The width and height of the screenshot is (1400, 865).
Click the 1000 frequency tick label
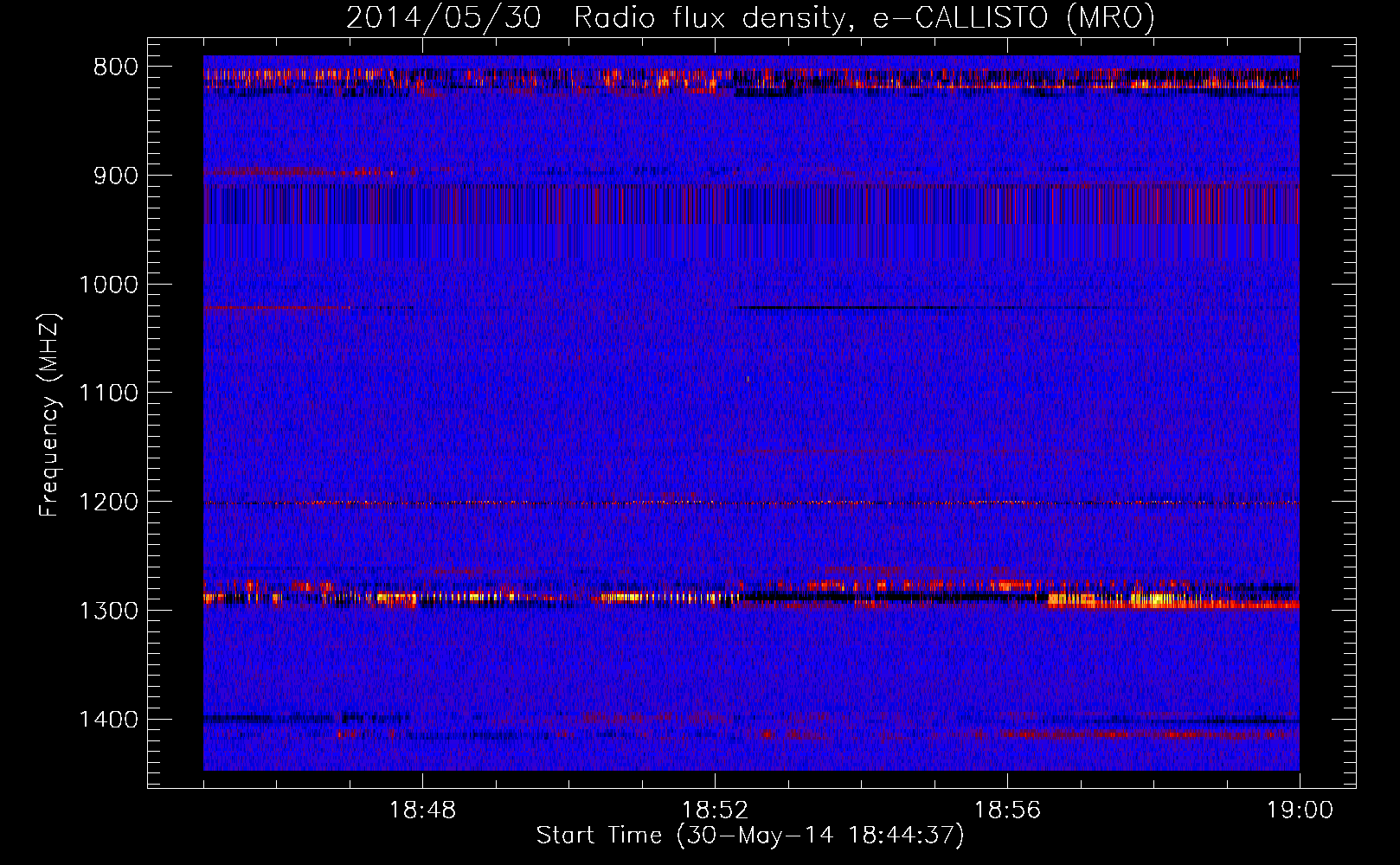point(108,285)
